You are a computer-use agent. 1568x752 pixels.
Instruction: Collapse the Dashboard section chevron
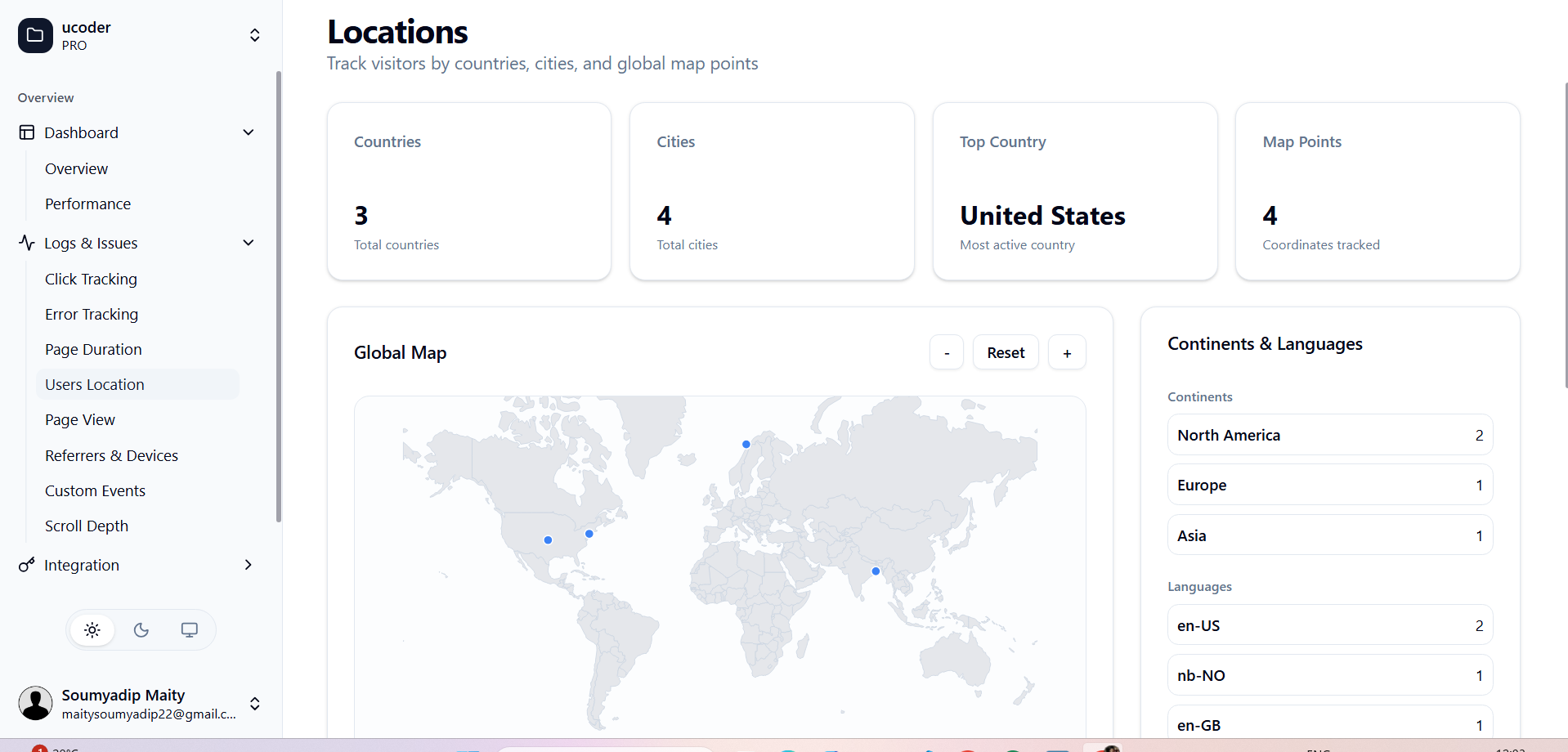(248, 132)
